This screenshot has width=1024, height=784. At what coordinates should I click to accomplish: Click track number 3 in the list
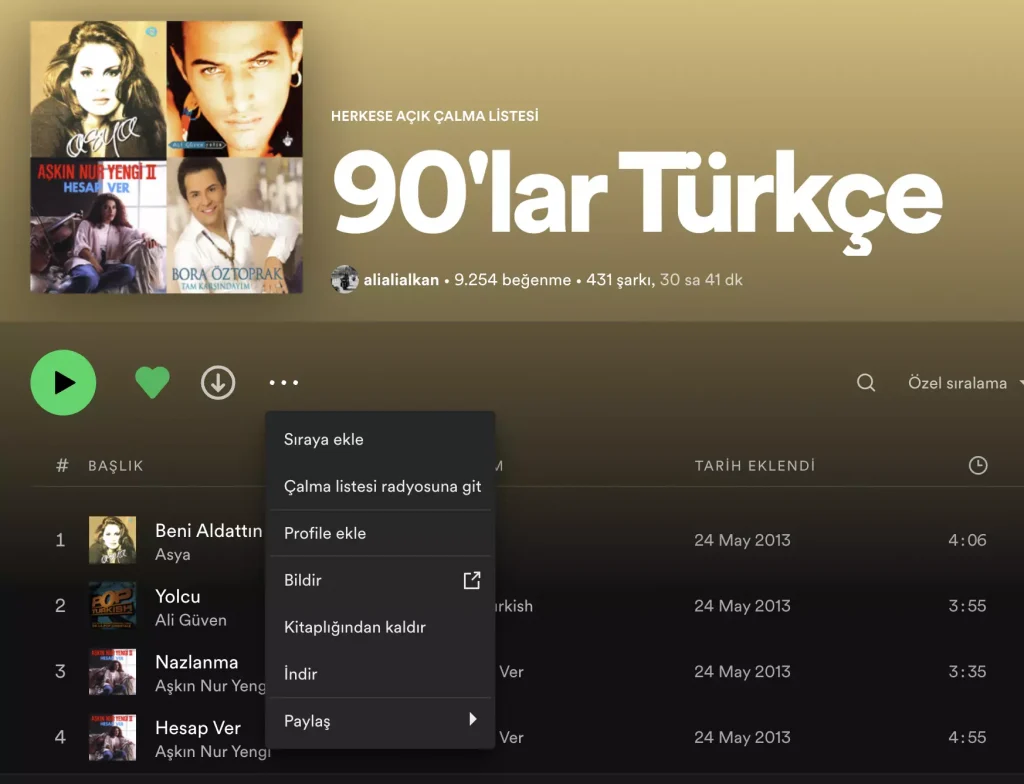60,672
